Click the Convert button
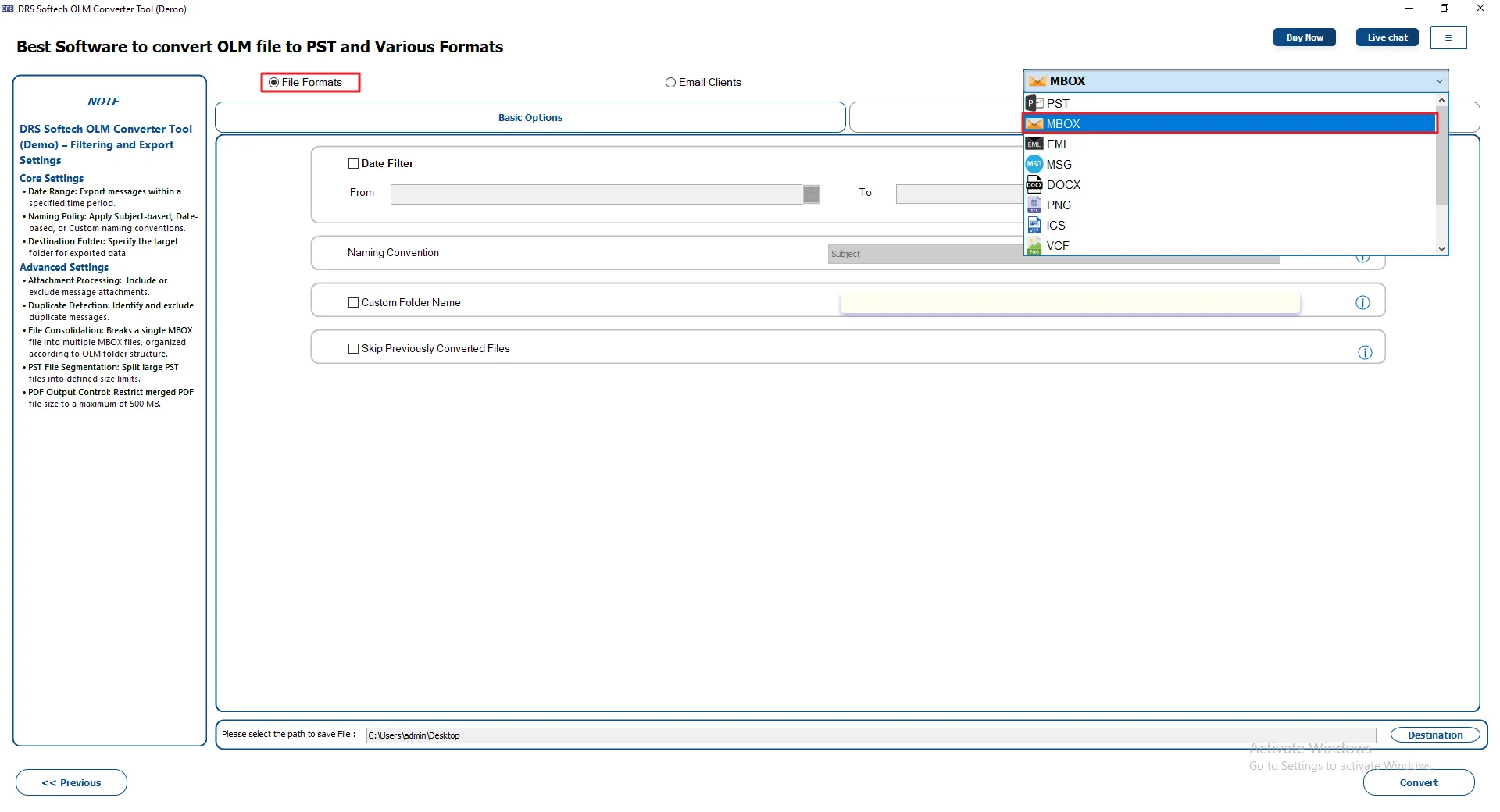This screenshot has width=1500, height=812. click(x=1419, y=783)
